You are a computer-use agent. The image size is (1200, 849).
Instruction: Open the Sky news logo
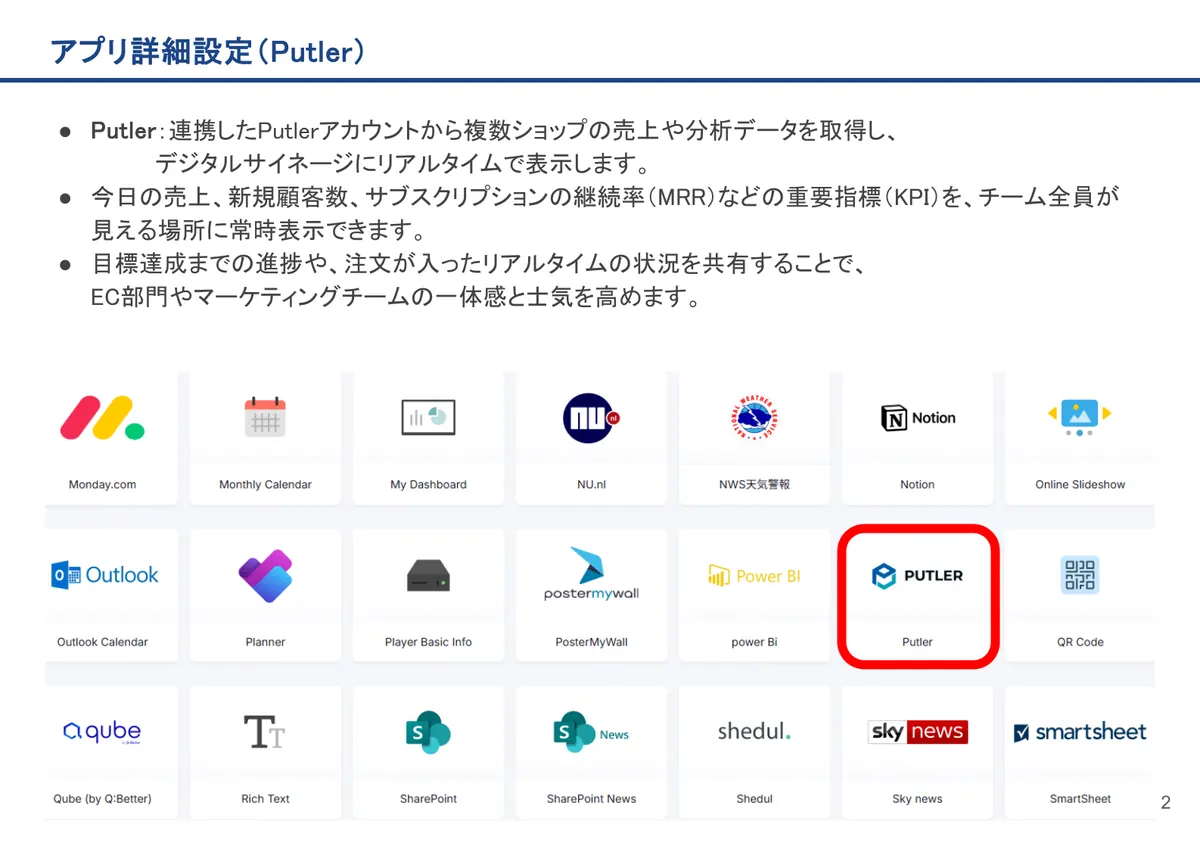click(x=918, y=732)
